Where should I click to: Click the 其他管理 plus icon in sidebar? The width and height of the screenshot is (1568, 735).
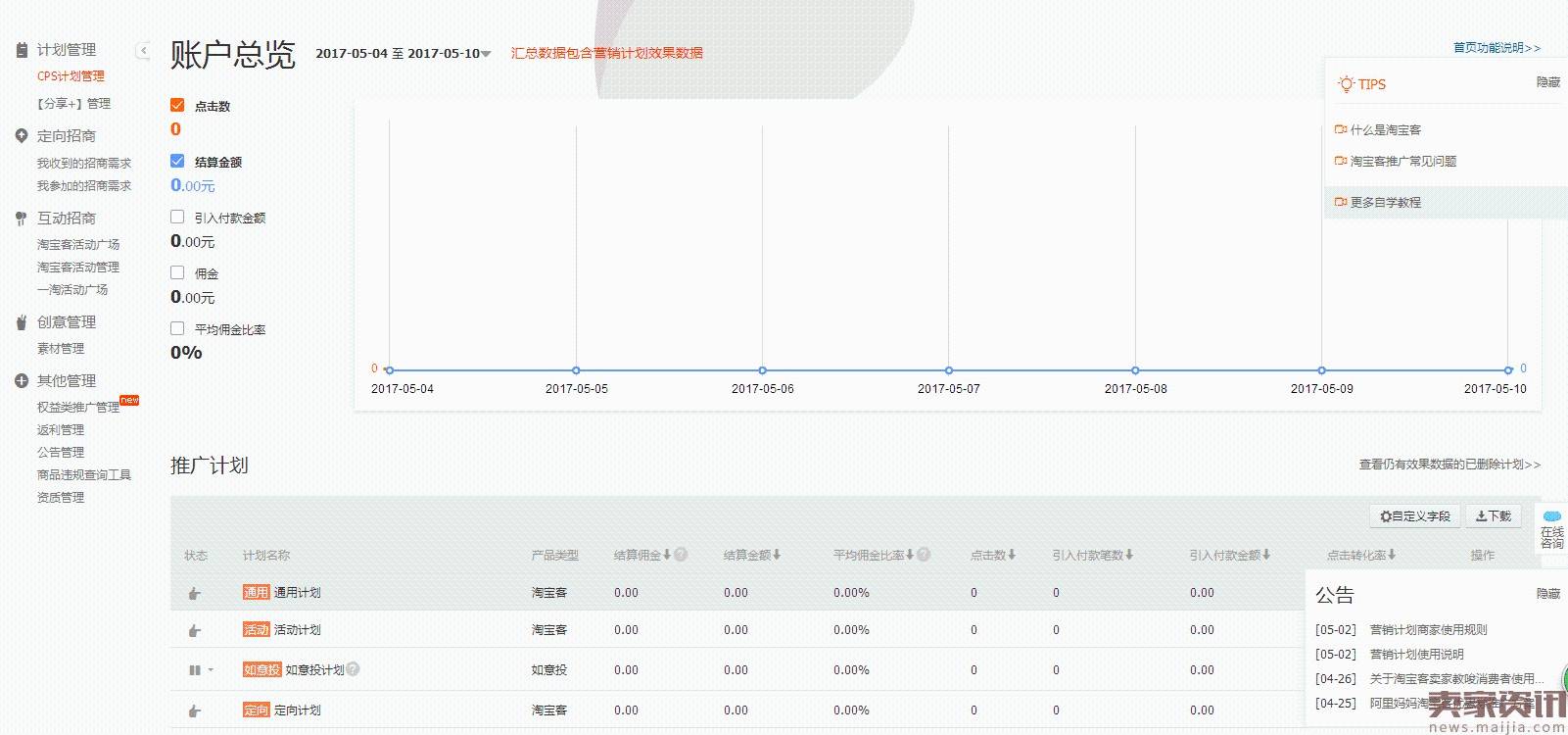22,381
